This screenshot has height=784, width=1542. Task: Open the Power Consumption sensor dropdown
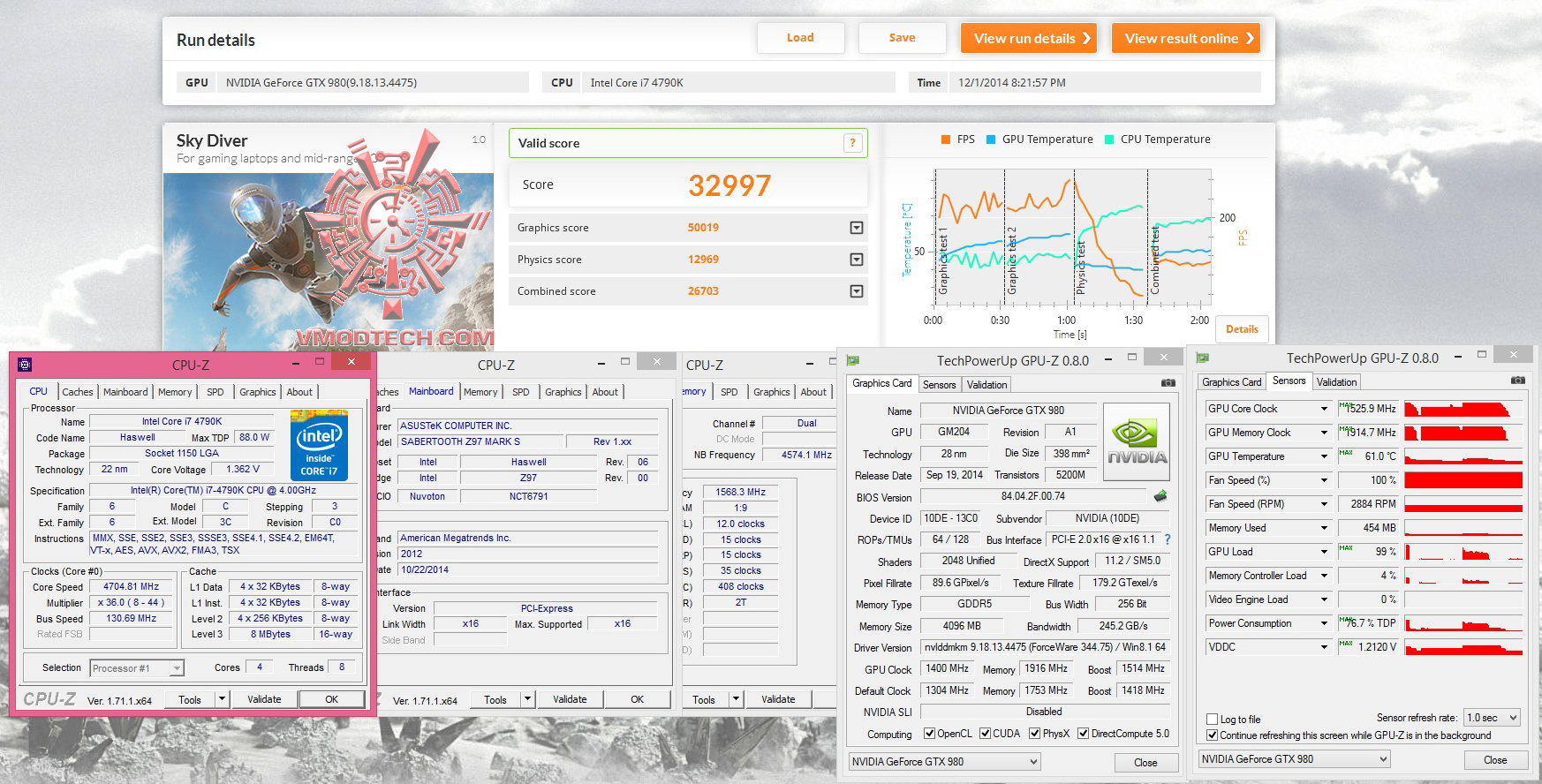[1324, 623]
